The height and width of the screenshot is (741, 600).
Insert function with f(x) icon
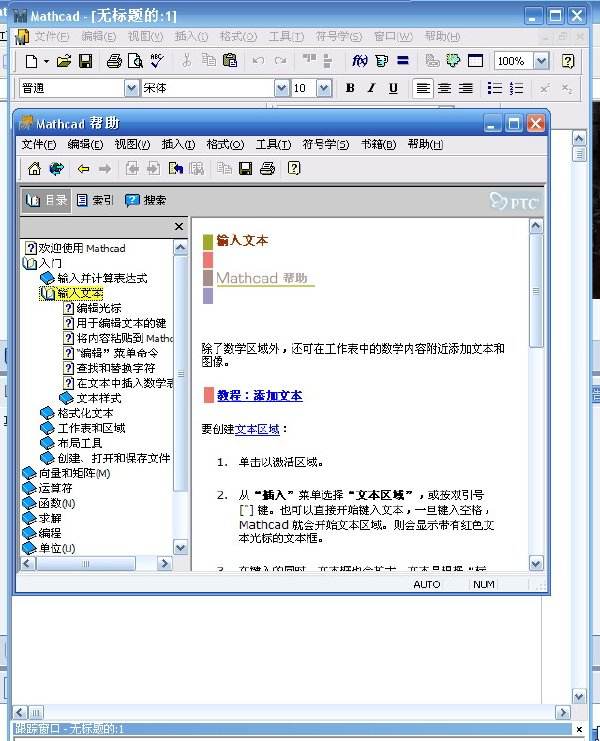coord(360,60)
